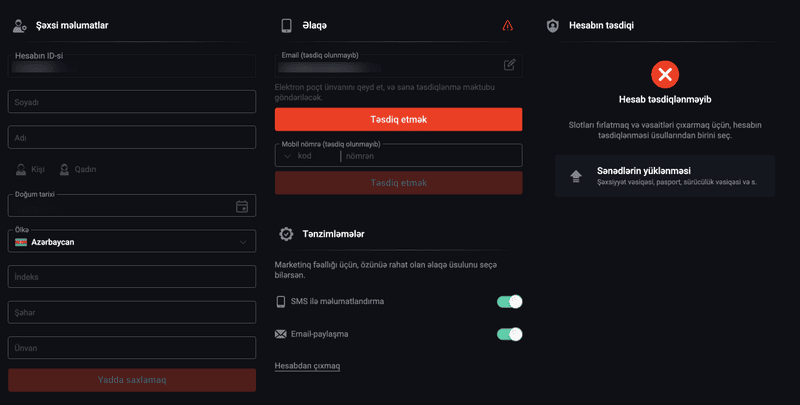Focus the Soyadı input field
800x405 pixels.
[x=132, y=102]
